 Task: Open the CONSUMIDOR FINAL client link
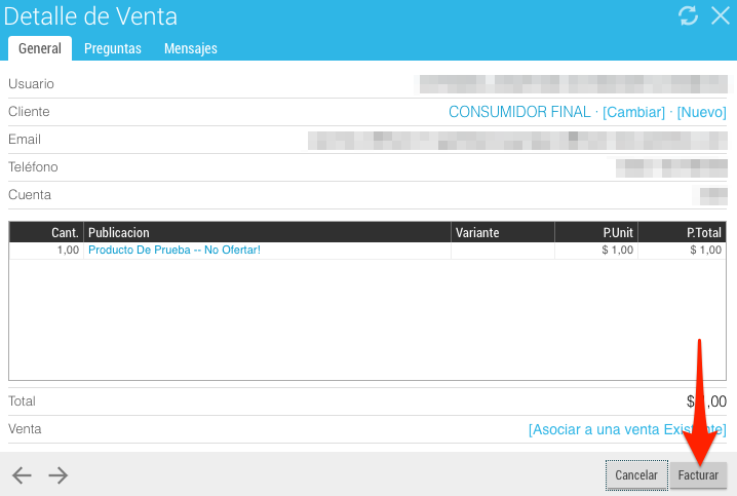(x=519, y=112)
